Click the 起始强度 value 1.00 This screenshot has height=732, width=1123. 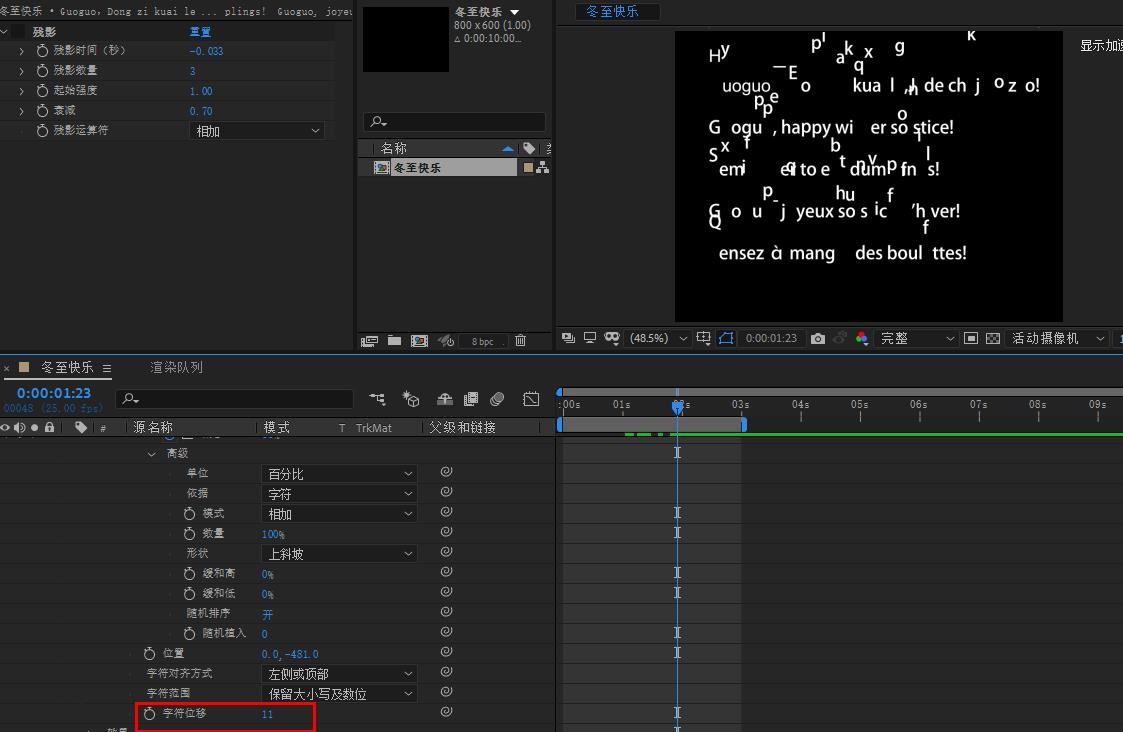tap(201, 91)
